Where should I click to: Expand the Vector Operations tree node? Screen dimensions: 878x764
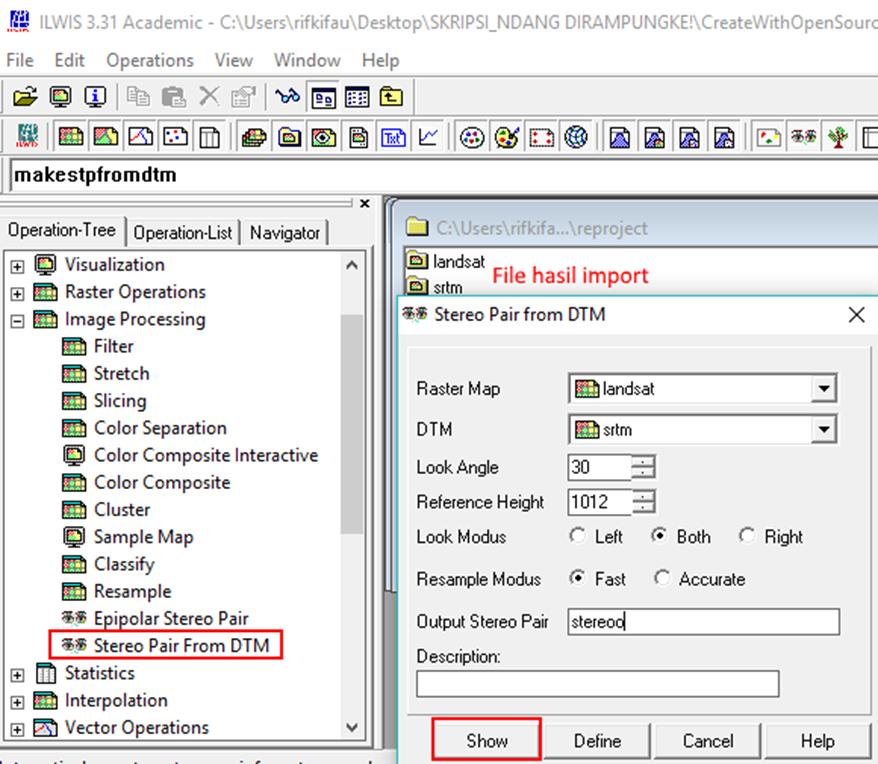pyautogui.click(x=17, y=729)
